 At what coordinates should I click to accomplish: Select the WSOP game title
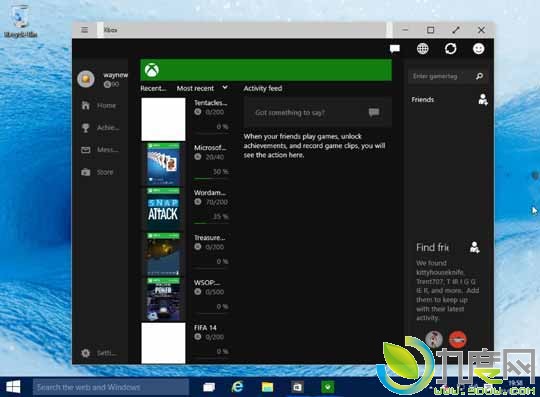pyautogui.click(x=207, y=283)
